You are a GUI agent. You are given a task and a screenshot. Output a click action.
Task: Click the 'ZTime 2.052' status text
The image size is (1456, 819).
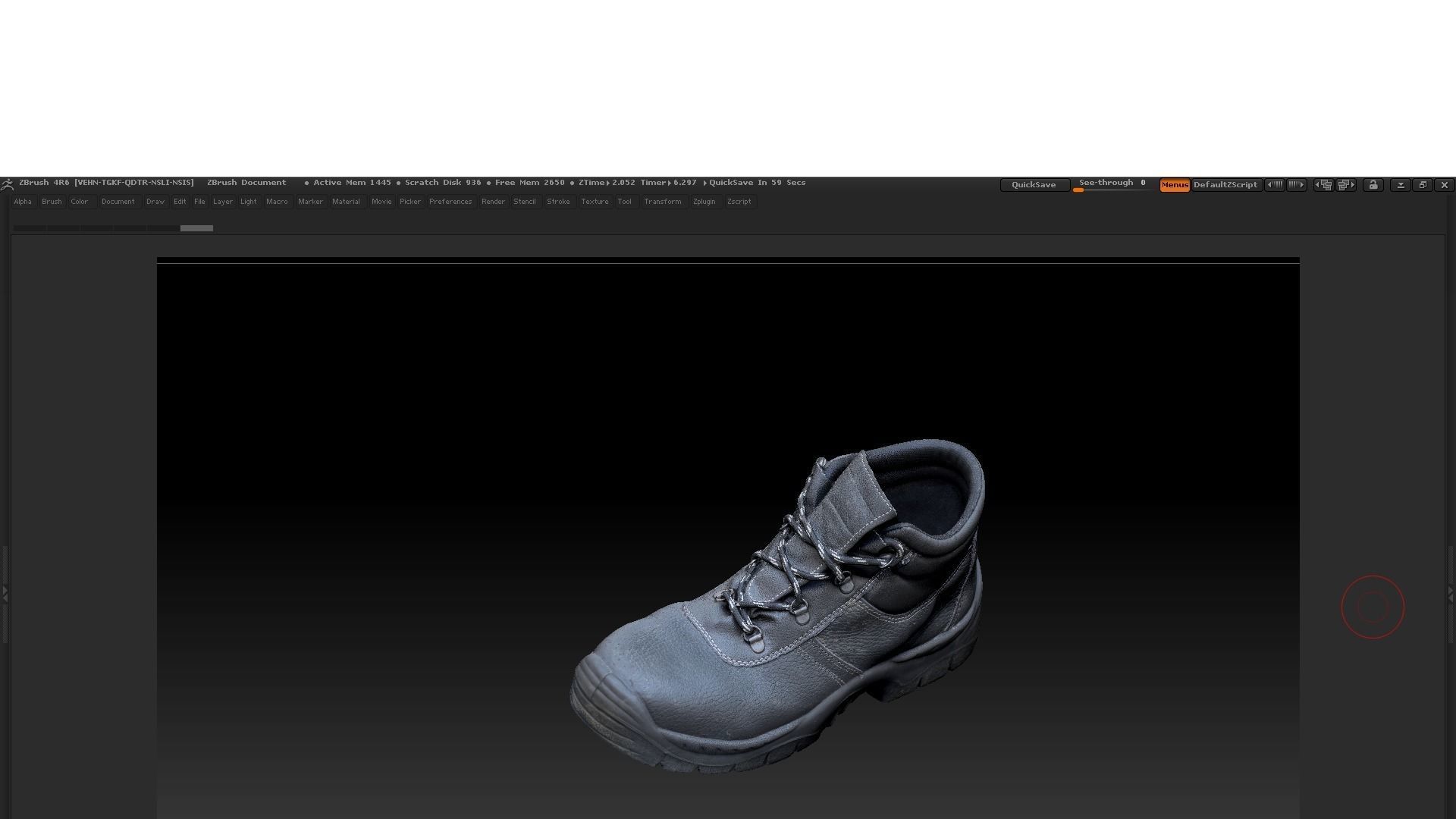[607, 183]
